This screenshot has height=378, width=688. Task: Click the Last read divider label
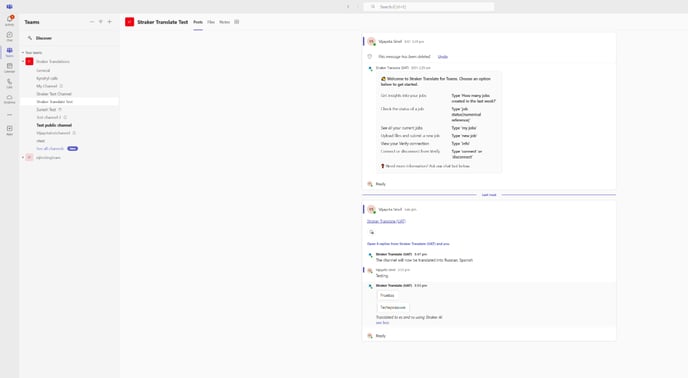tap(489, 194)
